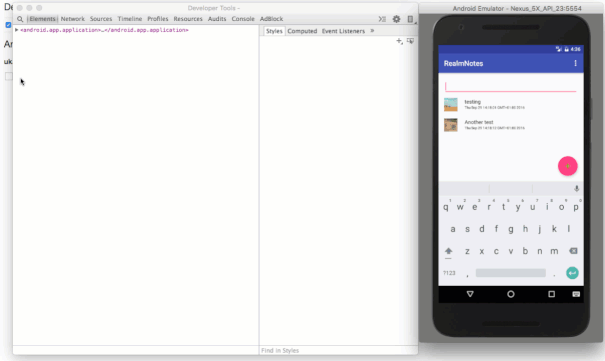Focus the note text input in RealmNotes
The width and height of the screenshot is (605, 361).
tap(510, 86)
